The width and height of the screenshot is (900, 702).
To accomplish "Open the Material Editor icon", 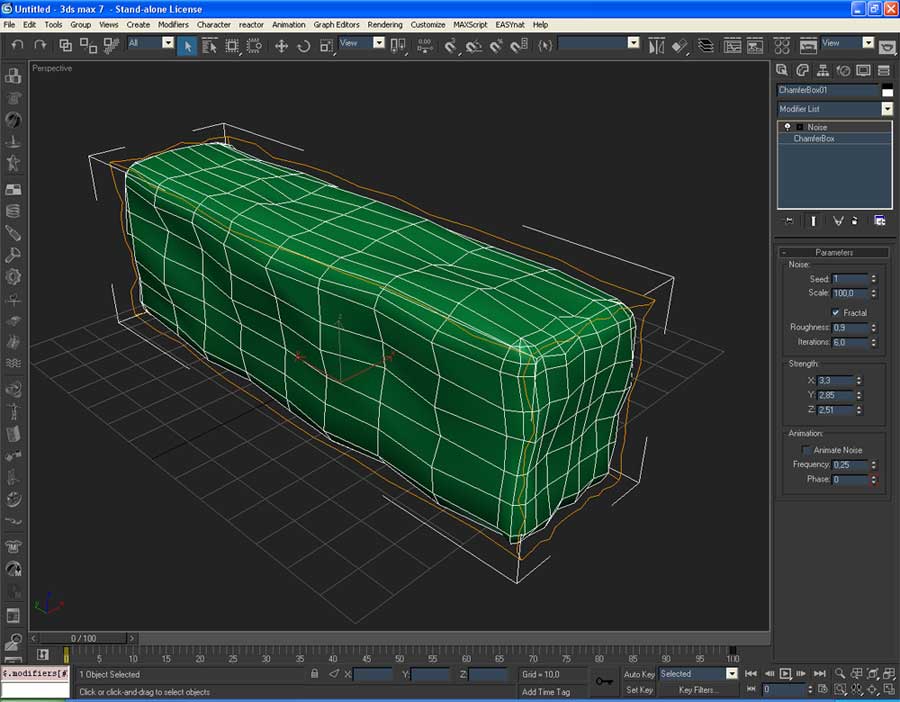I will pos(781,46).
